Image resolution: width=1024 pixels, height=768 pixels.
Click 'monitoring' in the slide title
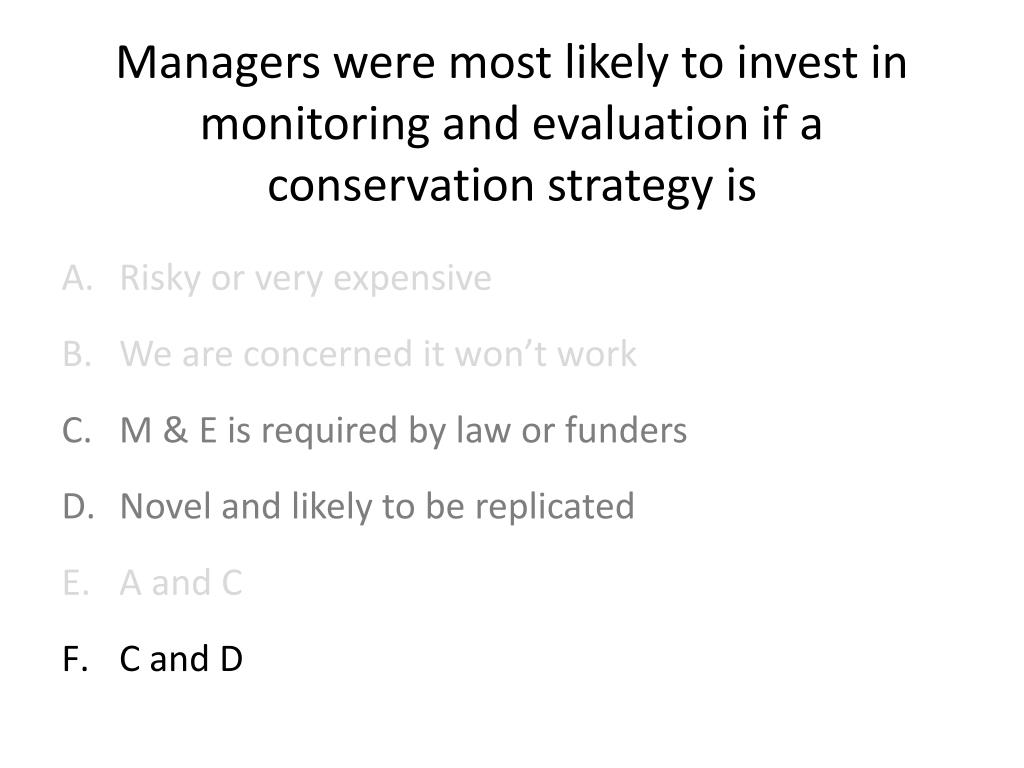[315, 125]
